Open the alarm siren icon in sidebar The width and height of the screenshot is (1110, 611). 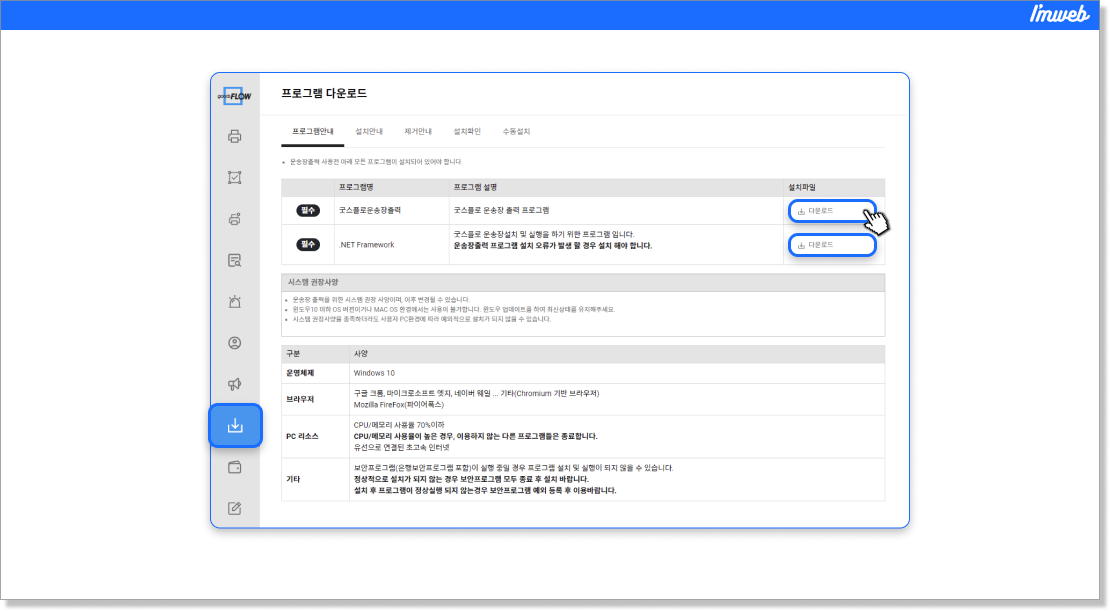[x=234, y=302]
